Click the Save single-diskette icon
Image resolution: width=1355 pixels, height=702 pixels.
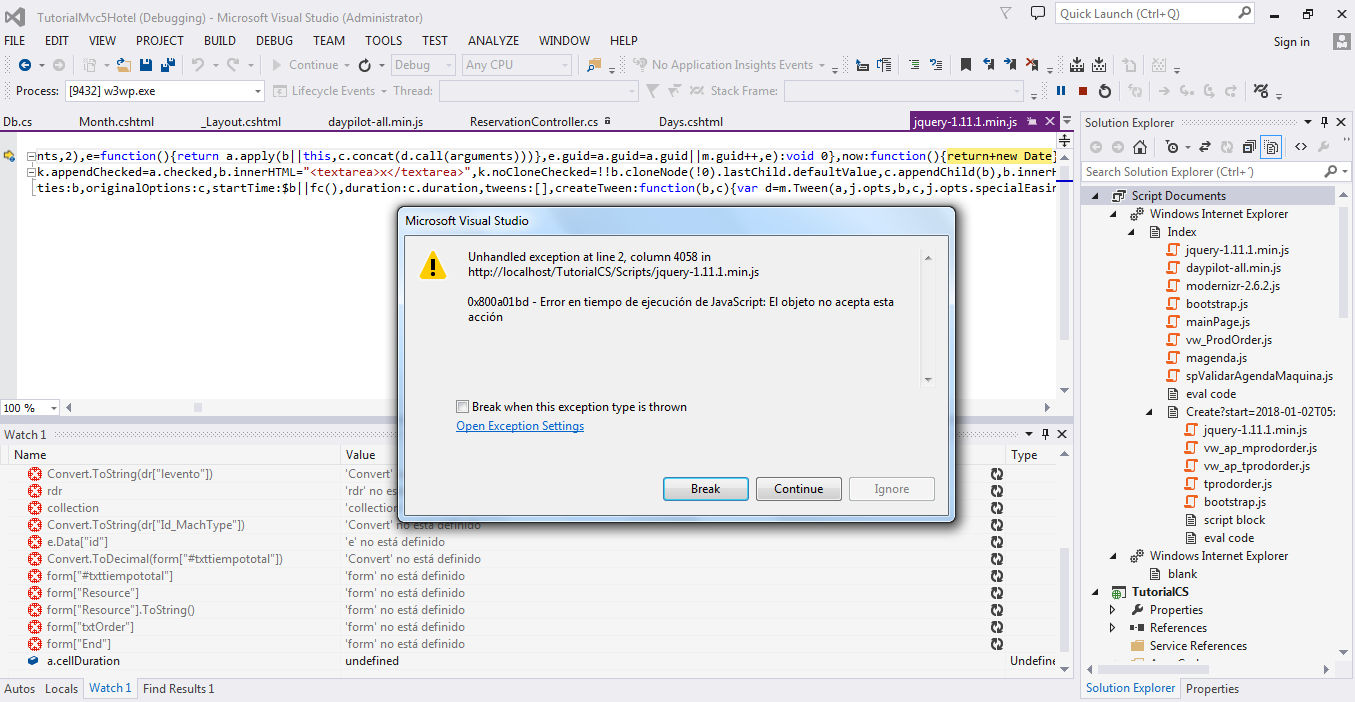(146, 65)
